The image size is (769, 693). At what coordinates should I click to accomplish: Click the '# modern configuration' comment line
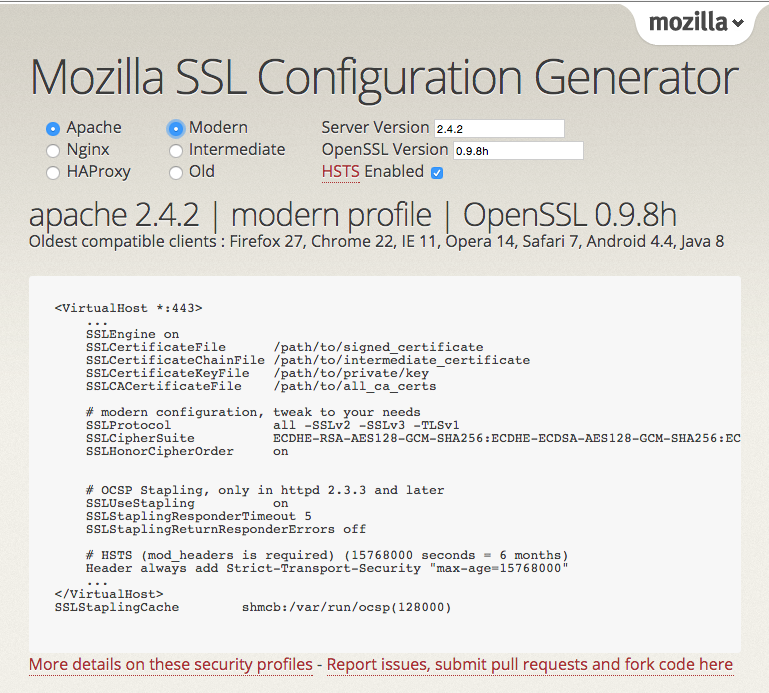253,412
